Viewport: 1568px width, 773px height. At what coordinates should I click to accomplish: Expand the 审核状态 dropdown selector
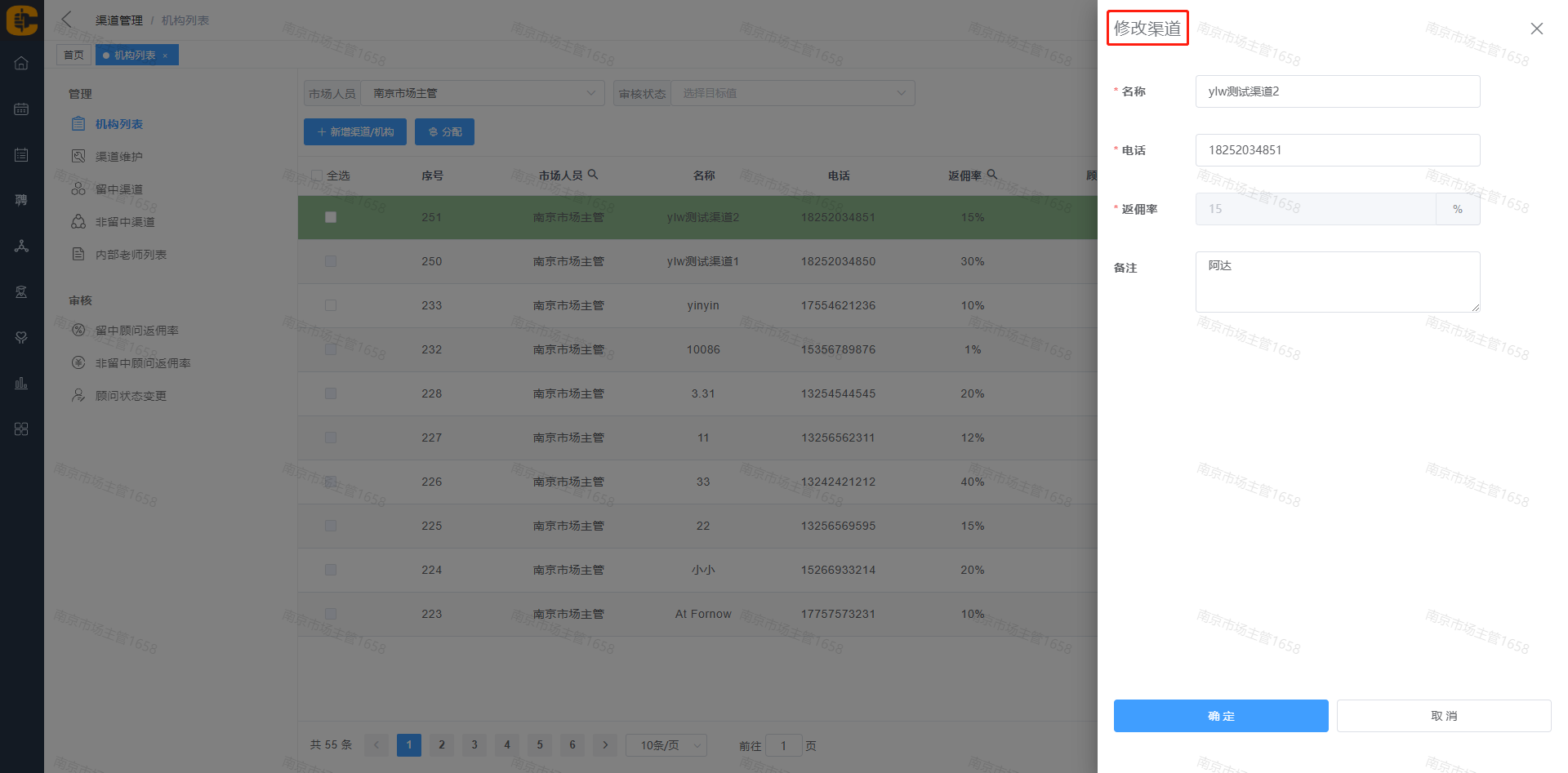[792, 93]
